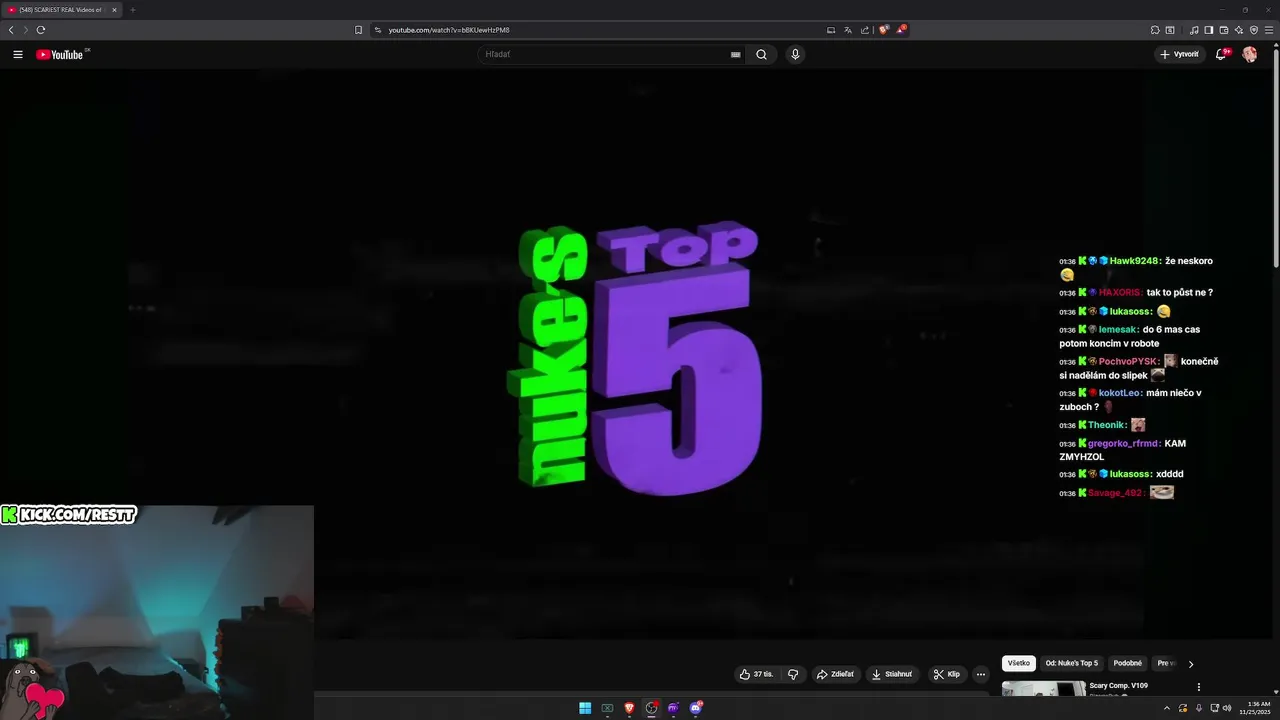Click chat username kokotLeo

pyautogui.click(x=1120, y=393)
